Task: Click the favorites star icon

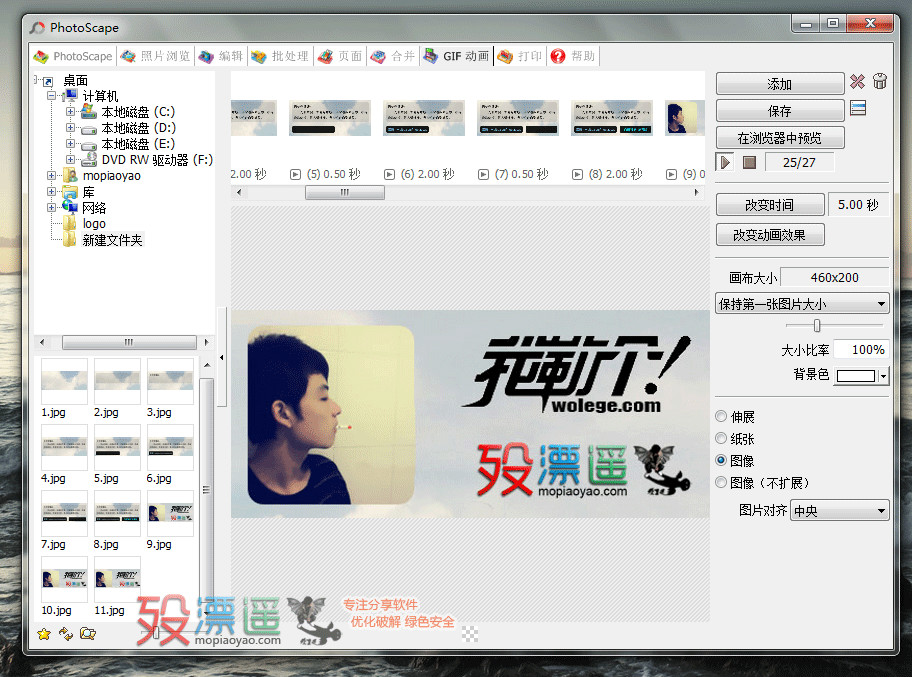Action: coord(44,634)
